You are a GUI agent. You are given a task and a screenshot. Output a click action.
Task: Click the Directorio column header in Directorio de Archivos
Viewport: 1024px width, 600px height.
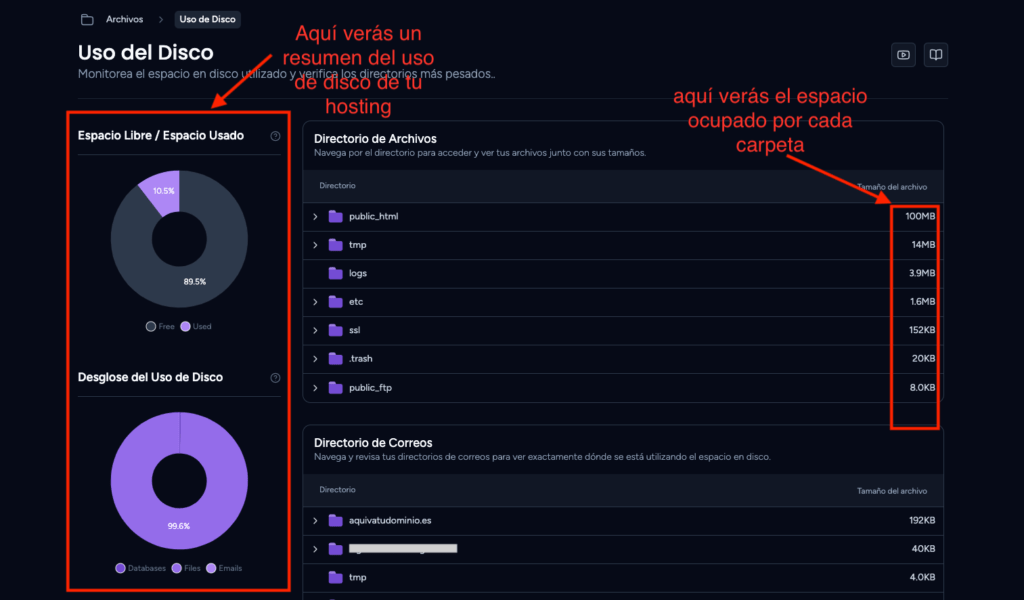[x=337, y=185]
